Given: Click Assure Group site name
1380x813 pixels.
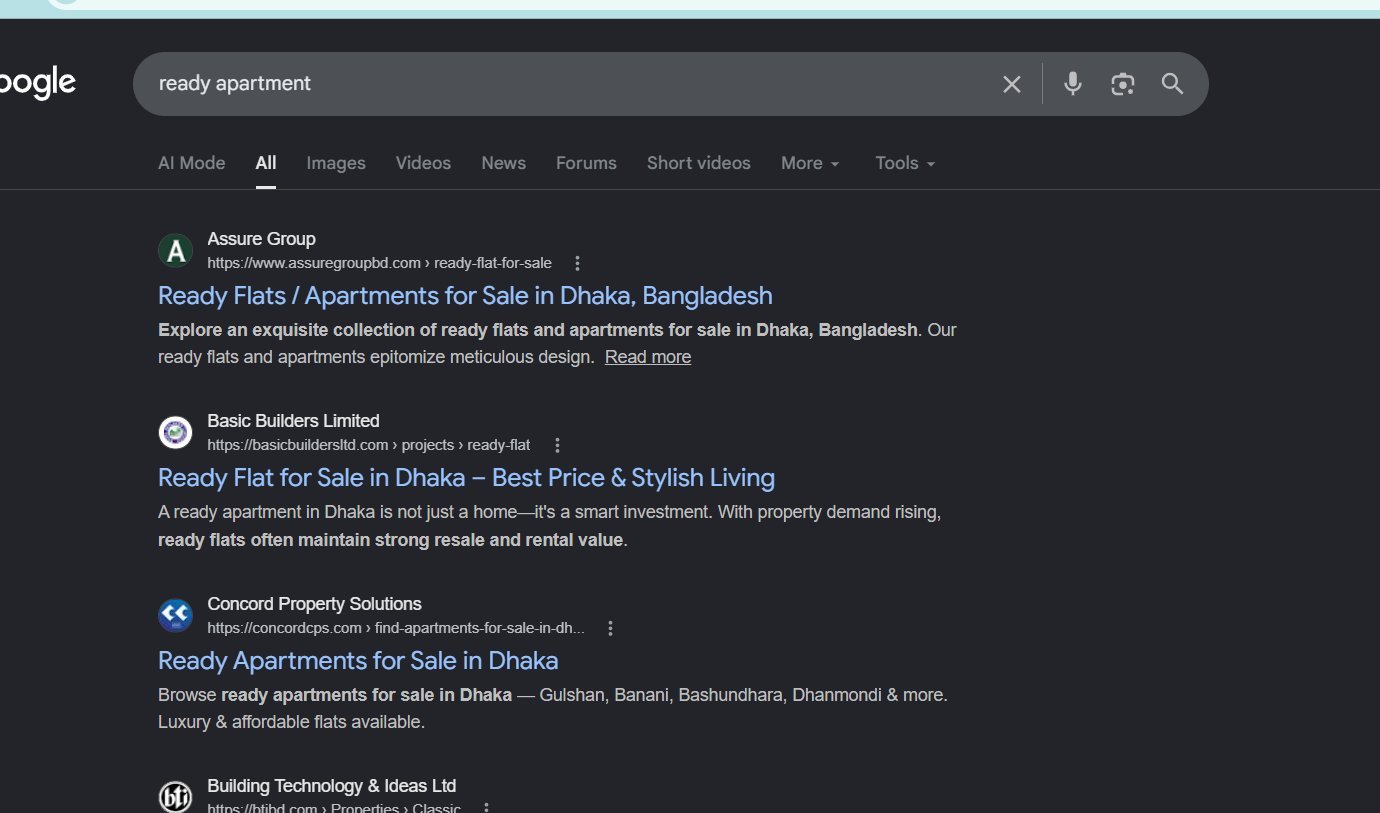Looking at the screenshot, I should tap(261, 239).
